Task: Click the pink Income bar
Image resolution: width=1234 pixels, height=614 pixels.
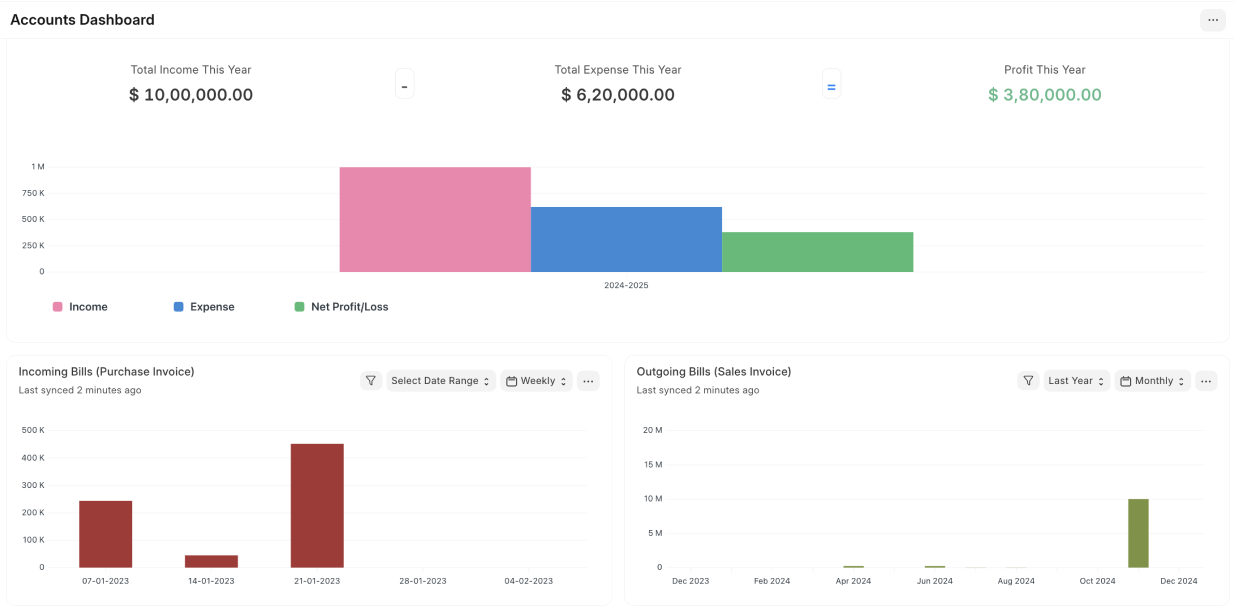Action: pyautogui.click(x=435, y=220)
